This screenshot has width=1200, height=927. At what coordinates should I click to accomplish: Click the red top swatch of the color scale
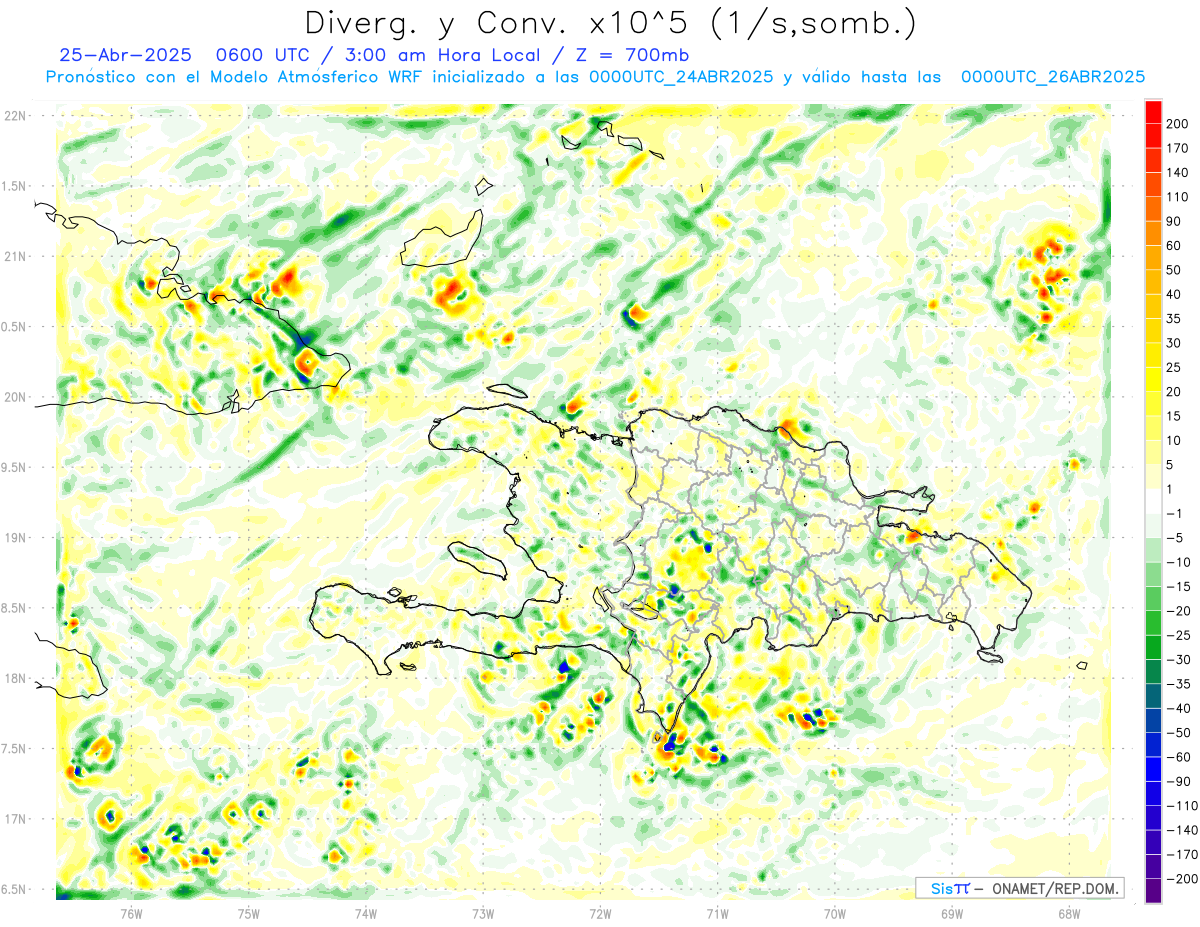click(x=1153, y=111)
